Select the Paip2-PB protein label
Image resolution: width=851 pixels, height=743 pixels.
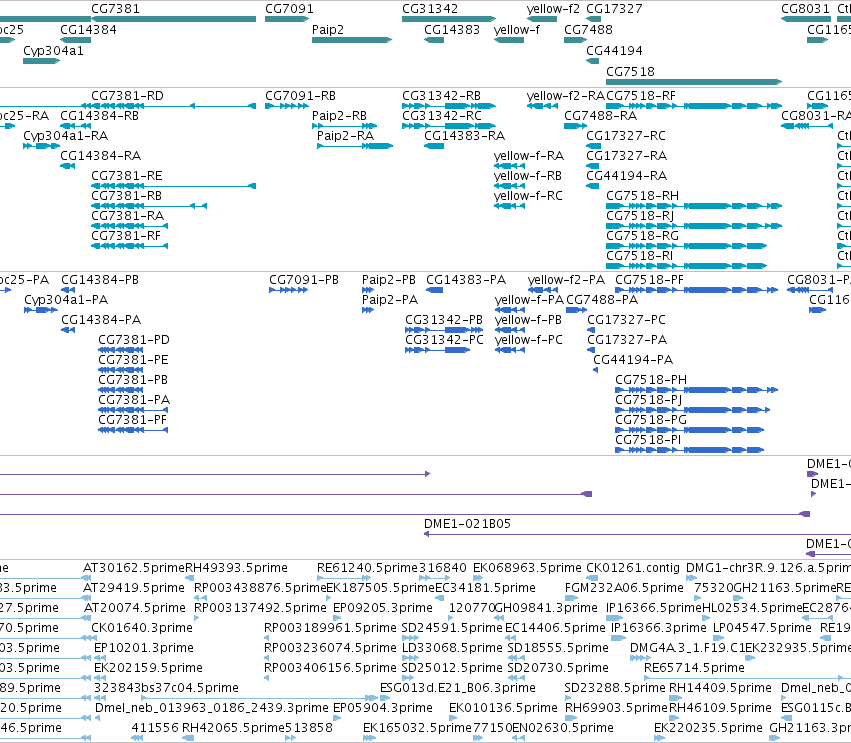tap(389, 280)
